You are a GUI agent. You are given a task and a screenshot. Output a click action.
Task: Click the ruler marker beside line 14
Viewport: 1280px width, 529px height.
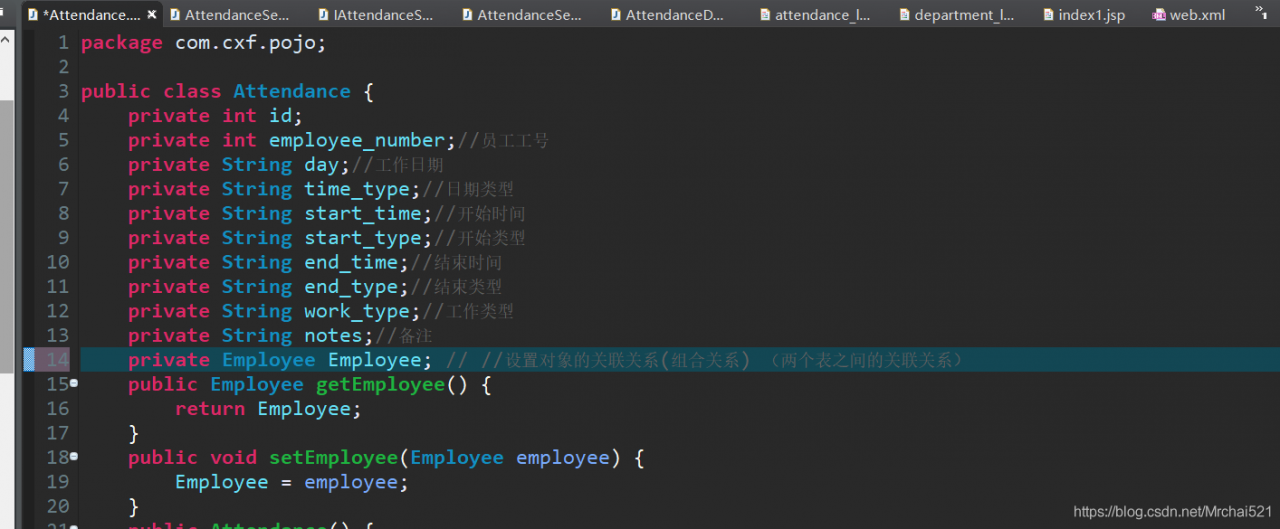29,360
